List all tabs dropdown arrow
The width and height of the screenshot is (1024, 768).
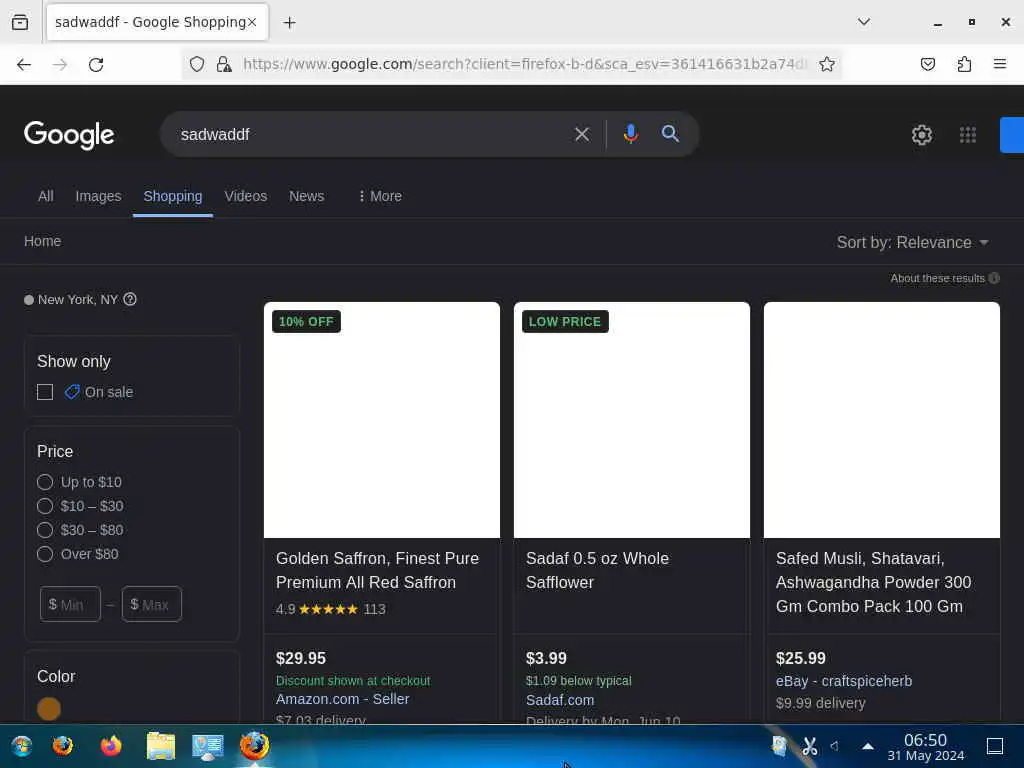coord(863,22)
